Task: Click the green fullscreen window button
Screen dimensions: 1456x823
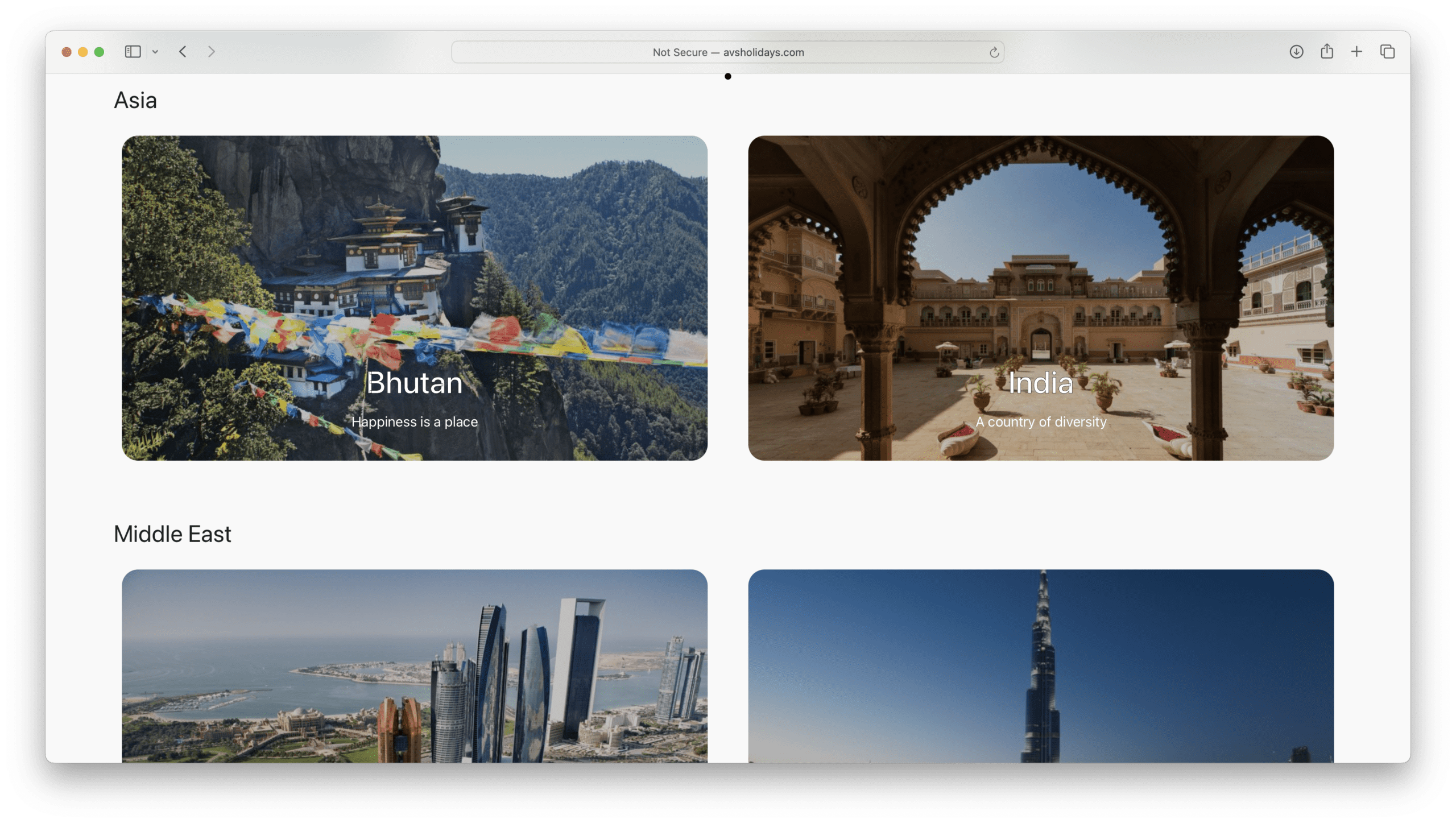Action: click(99, 52)
